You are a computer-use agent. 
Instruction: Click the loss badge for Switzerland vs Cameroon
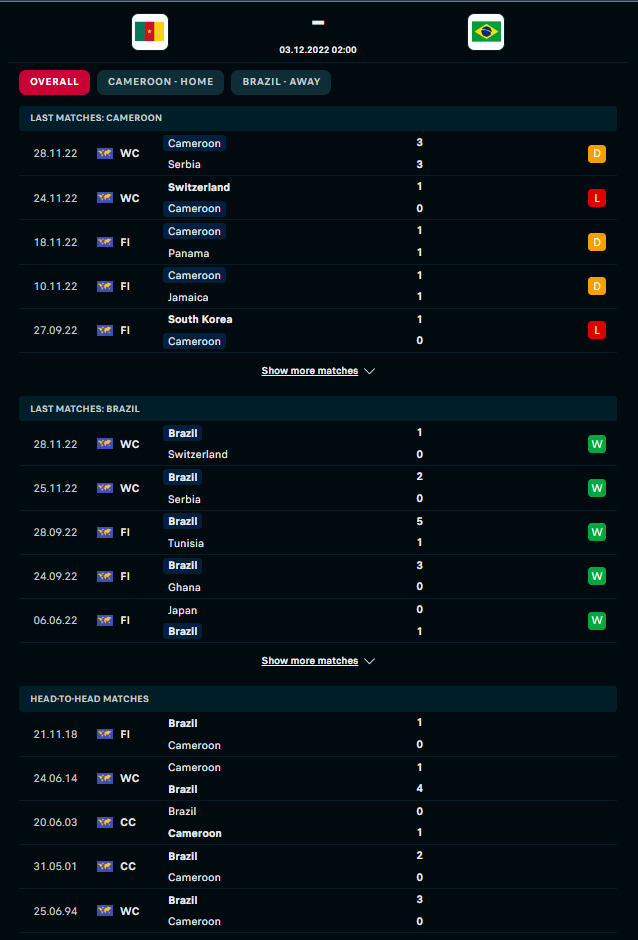[597, 198]
